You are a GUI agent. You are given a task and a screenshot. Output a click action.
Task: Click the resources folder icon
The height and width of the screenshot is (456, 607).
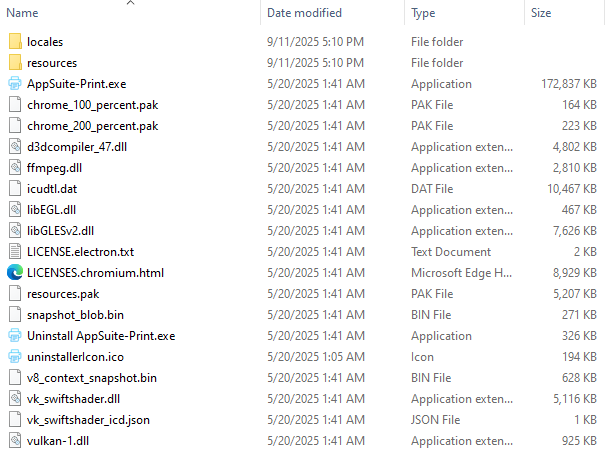click(x=15, y=63)
